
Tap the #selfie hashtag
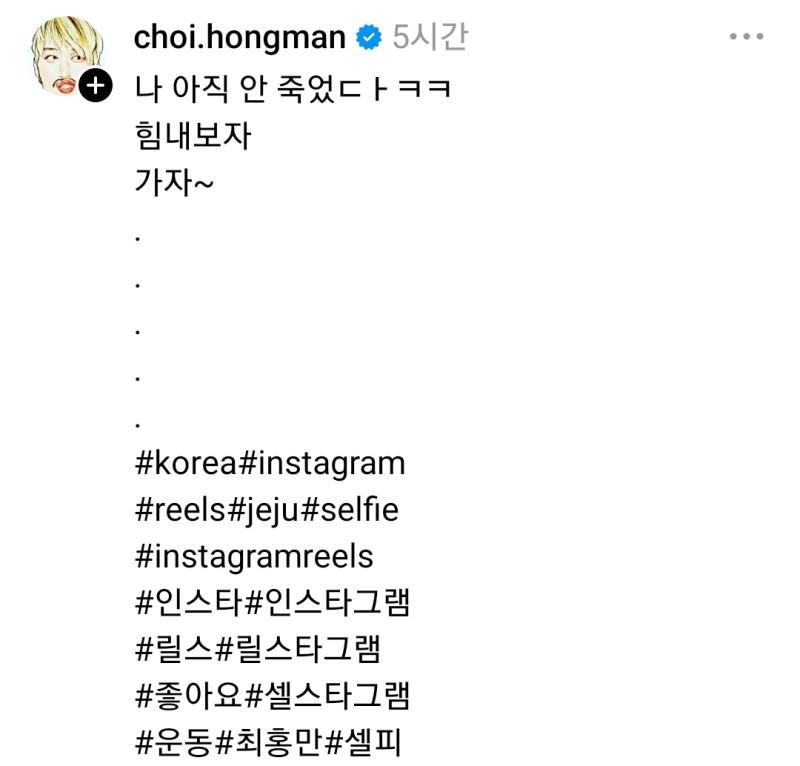tap(349, 511)
